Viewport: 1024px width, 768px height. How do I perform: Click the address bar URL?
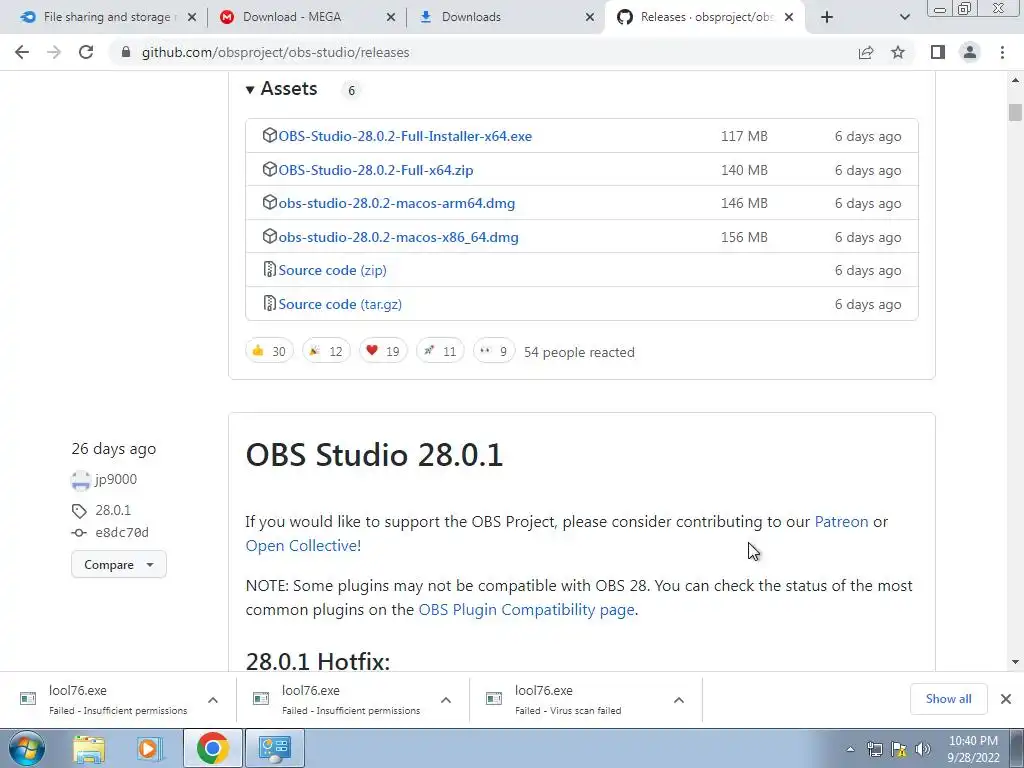(x=276, y=52)
